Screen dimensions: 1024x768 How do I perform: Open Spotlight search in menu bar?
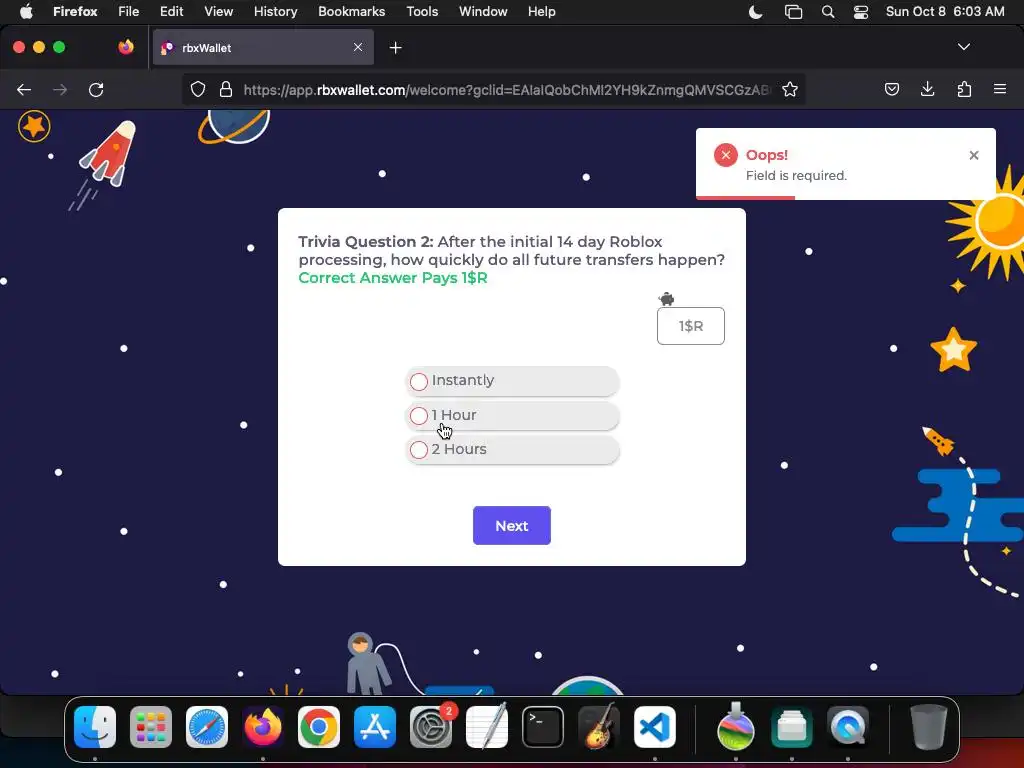[827, 12]
